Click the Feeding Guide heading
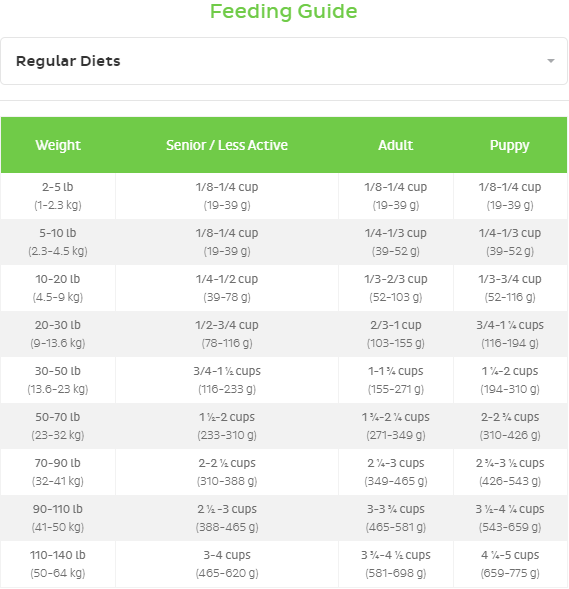 tap(284, 11)
